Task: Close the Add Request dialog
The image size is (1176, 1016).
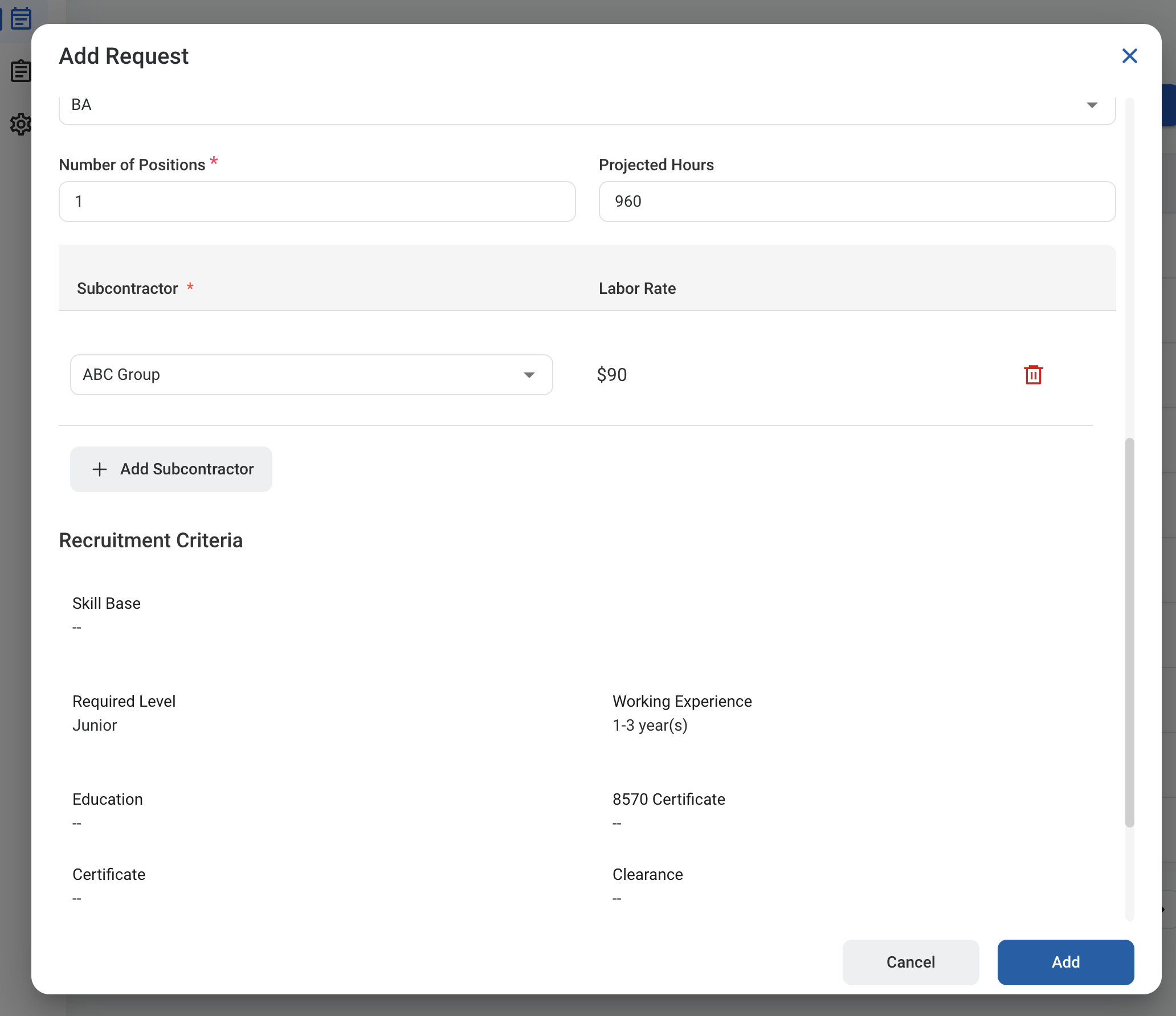Action: pyautogui.click(x=1129, y=56)
